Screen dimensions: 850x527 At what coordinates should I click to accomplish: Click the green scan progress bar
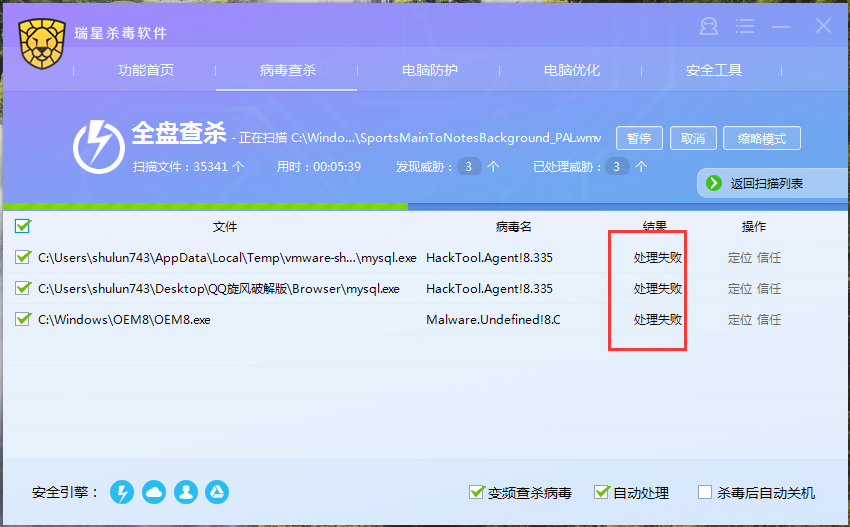[x=205, y=207]
